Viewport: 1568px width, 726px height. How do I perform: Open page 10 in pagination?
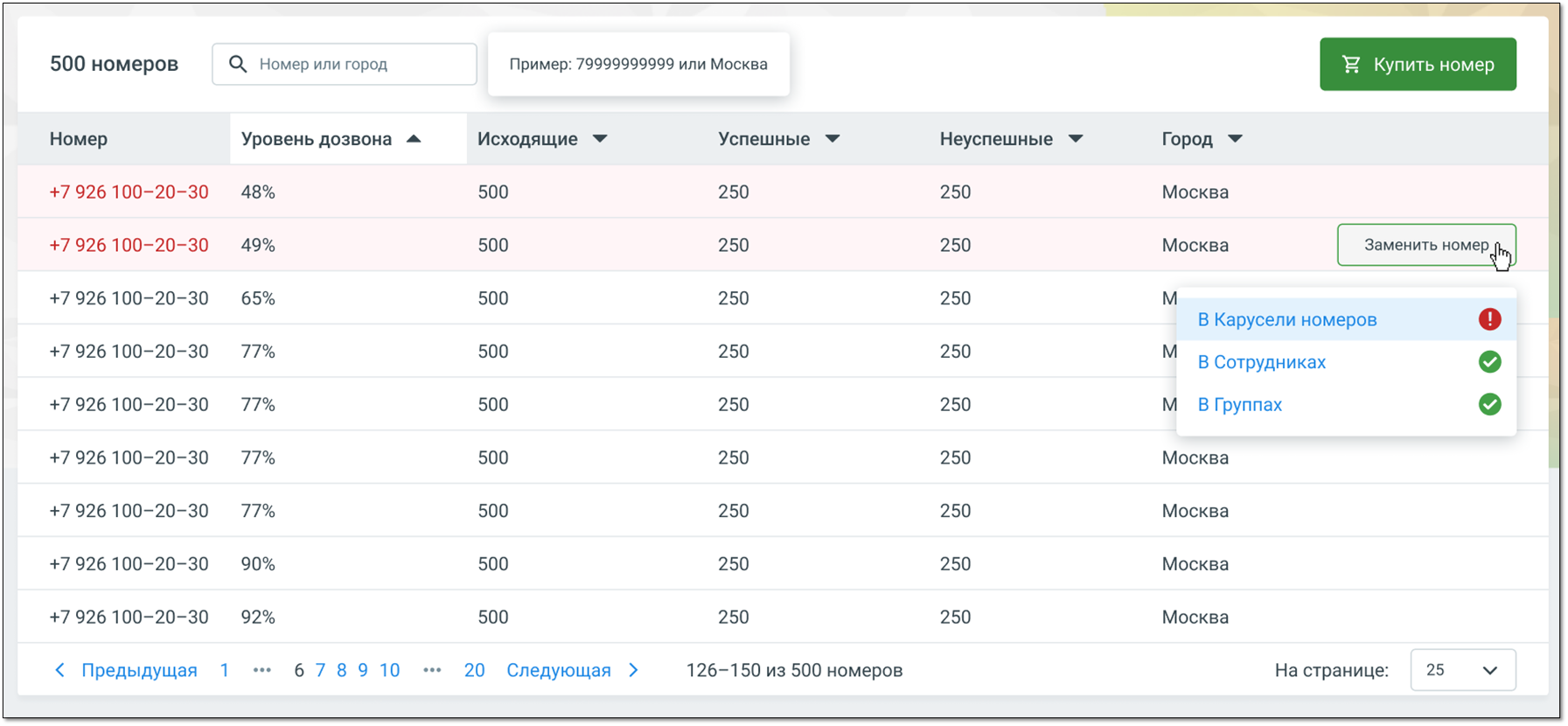point(389,670)
